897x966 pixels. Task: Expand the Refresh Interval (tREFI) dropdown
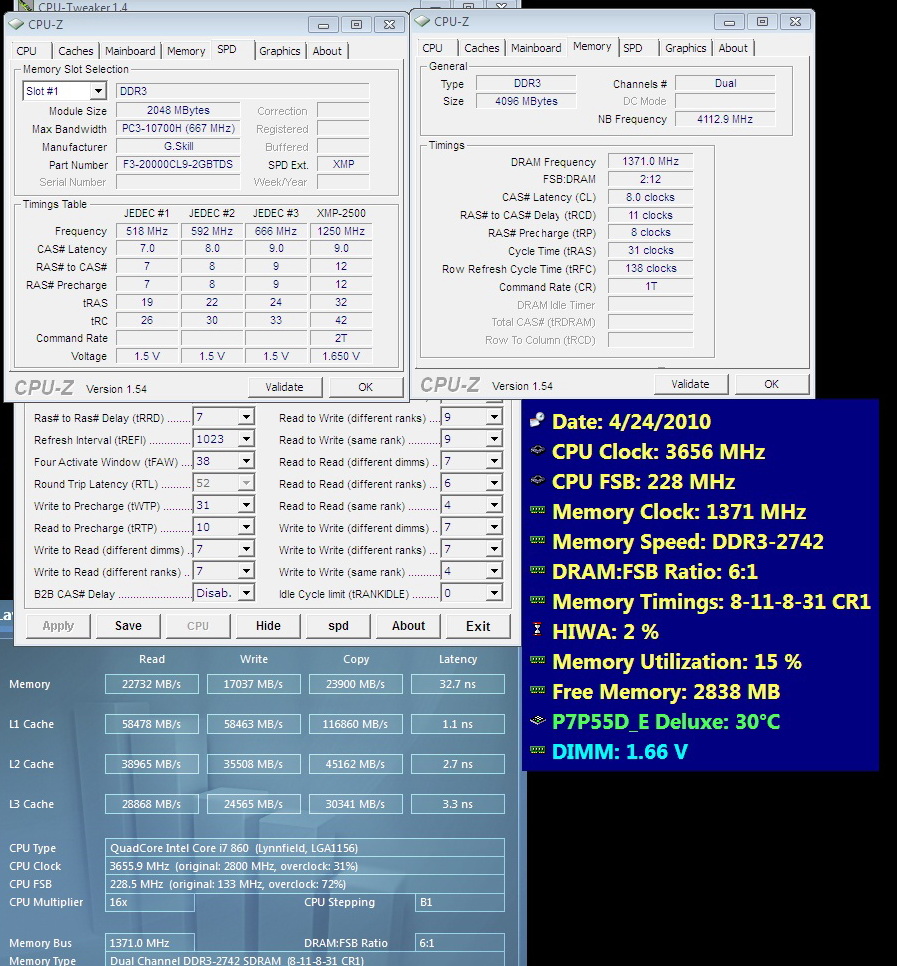click(x=246, y=439)
